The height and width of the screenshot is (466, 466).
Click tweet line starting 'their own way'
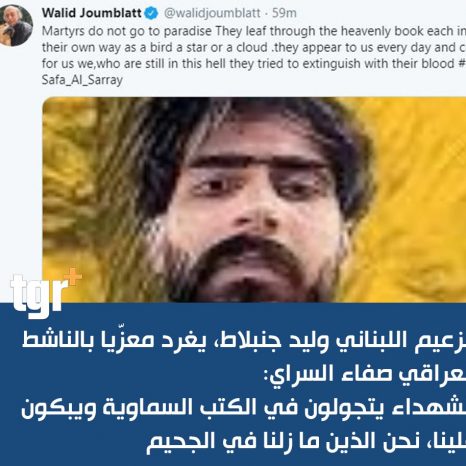(254, 47)
